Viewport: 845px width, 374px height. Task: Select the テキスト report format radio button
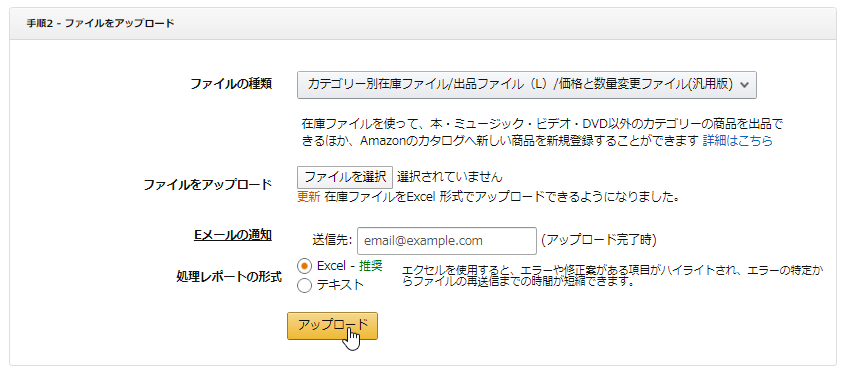point(304,286)
